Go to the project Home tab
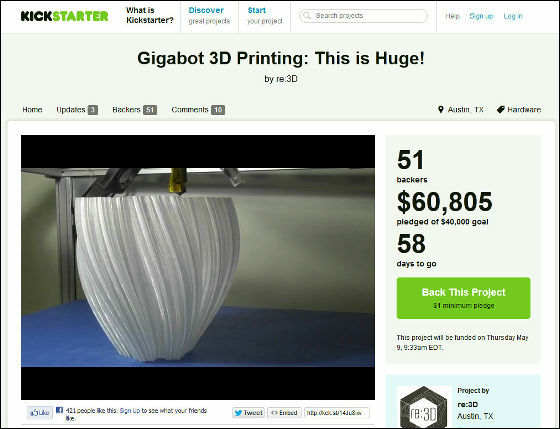This screenshot has width=560, height=429. (x=32, y=110)
